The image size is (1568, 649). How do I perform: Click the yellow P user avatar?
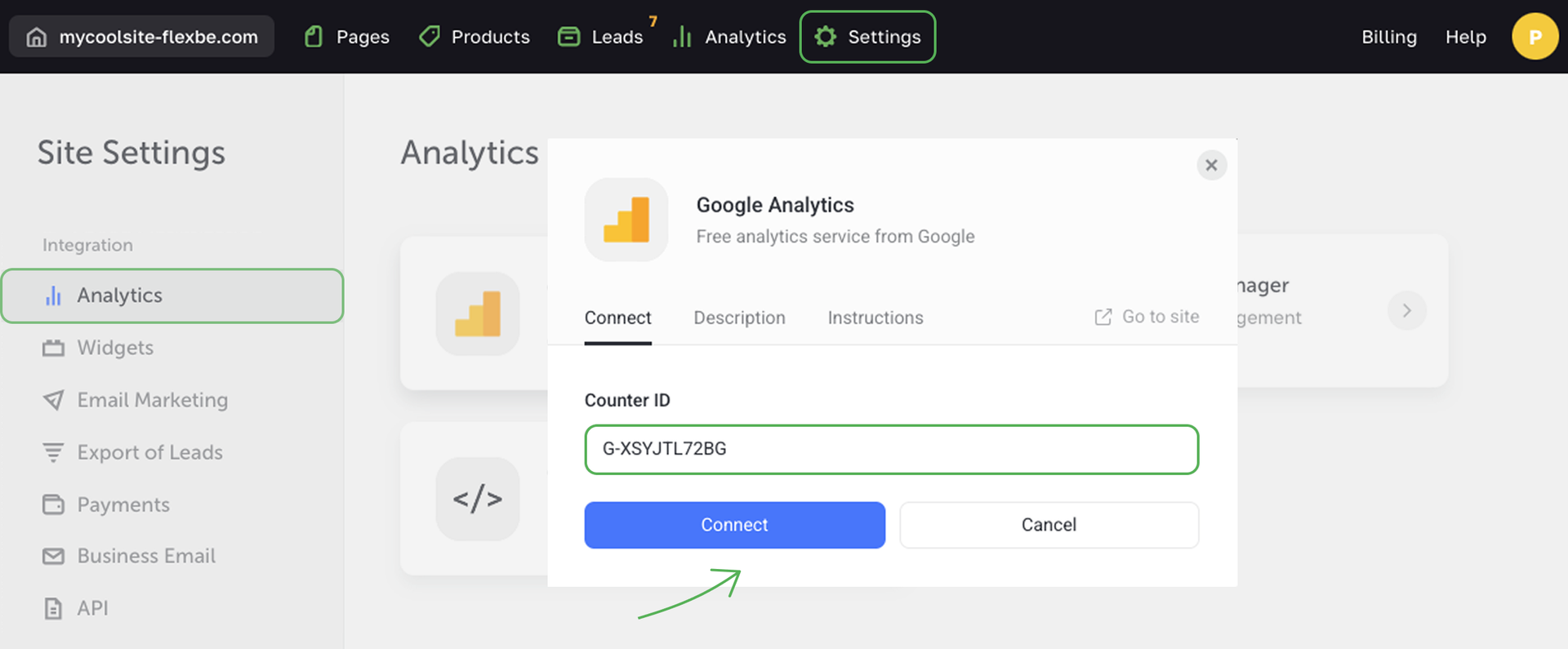(x=1535, y=37)
